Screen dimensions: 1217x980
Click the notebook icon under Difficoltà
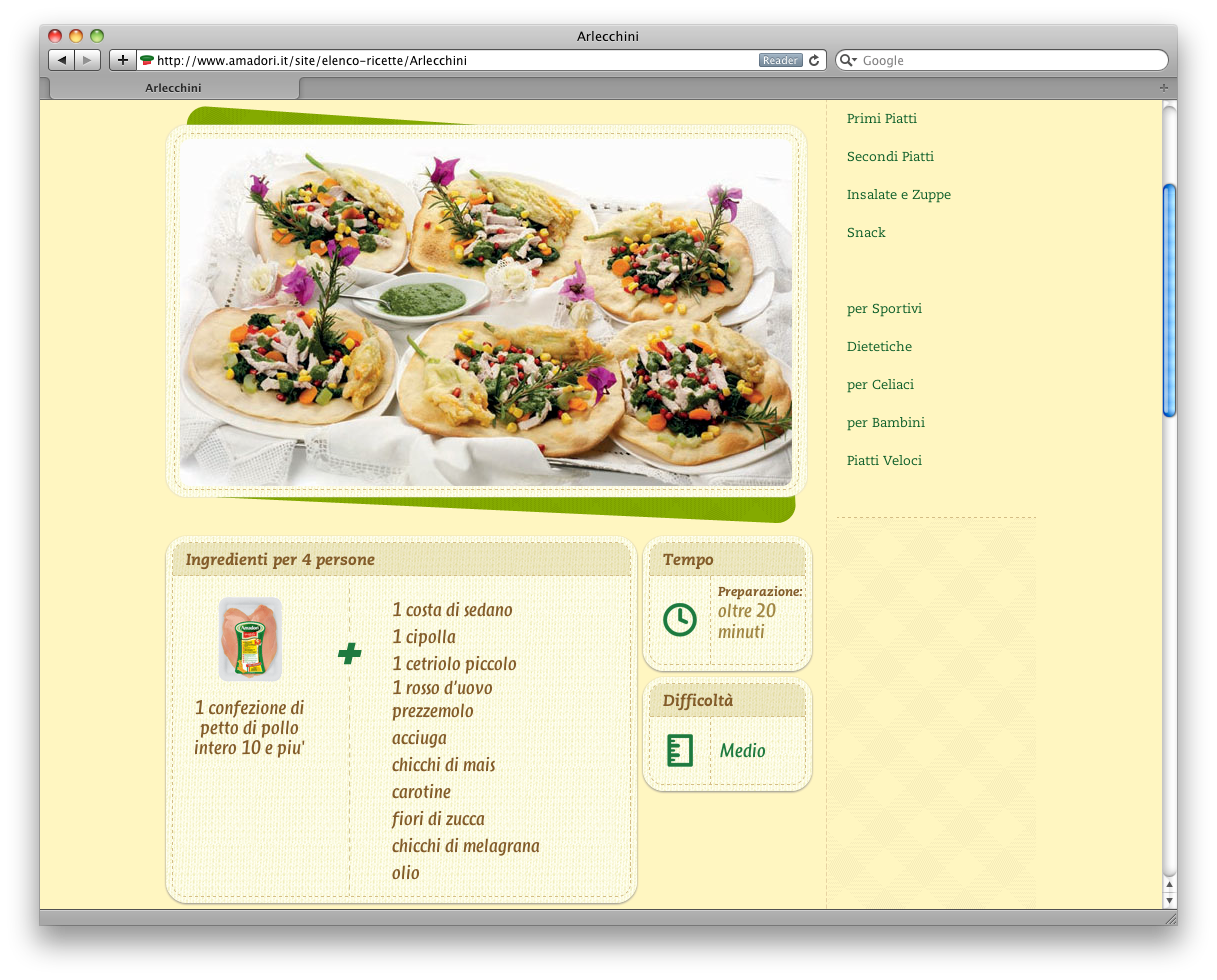tap(680, 750)
